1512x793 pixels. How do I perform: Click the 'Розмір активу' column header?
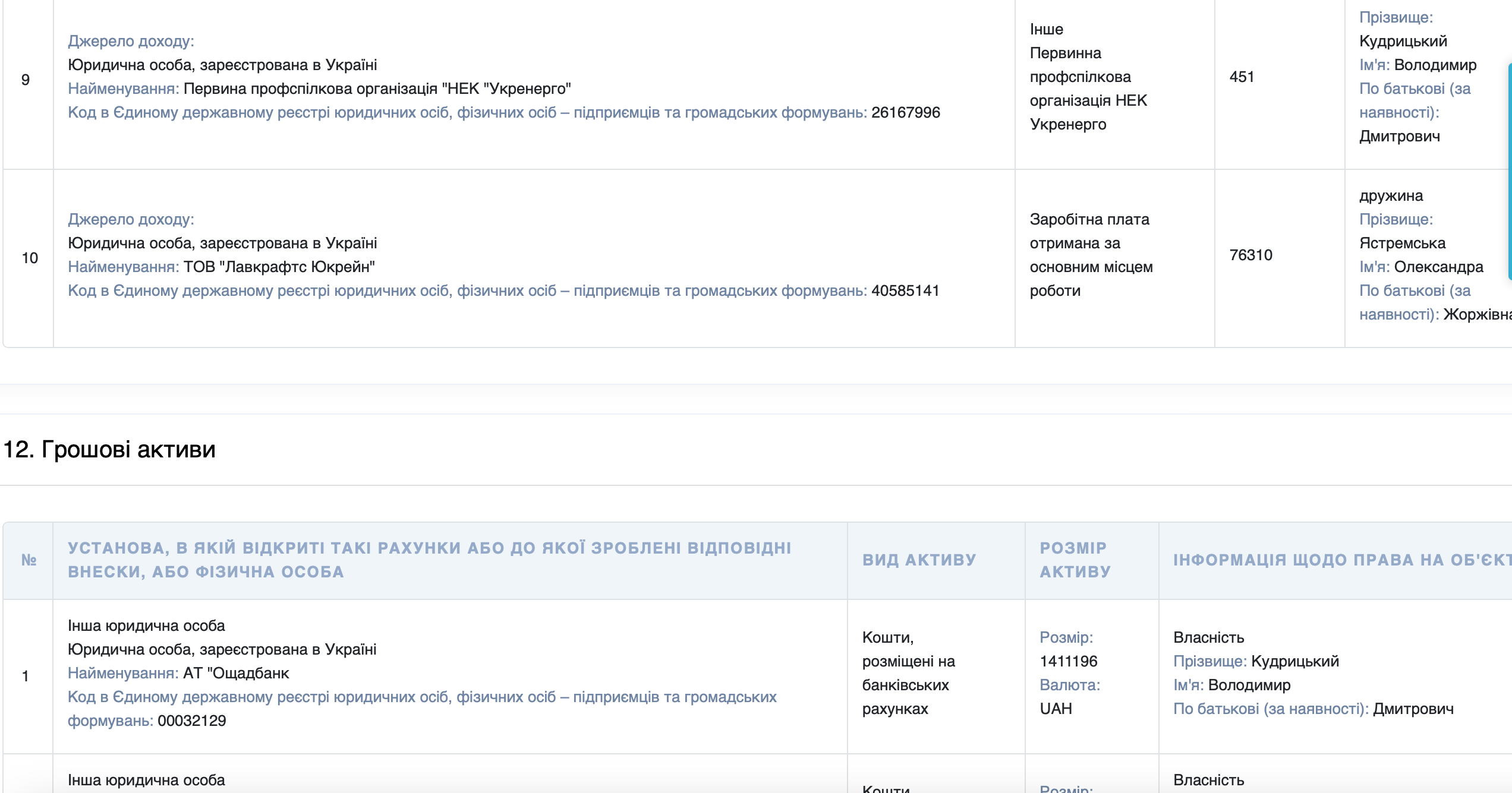coord(1075,560)
